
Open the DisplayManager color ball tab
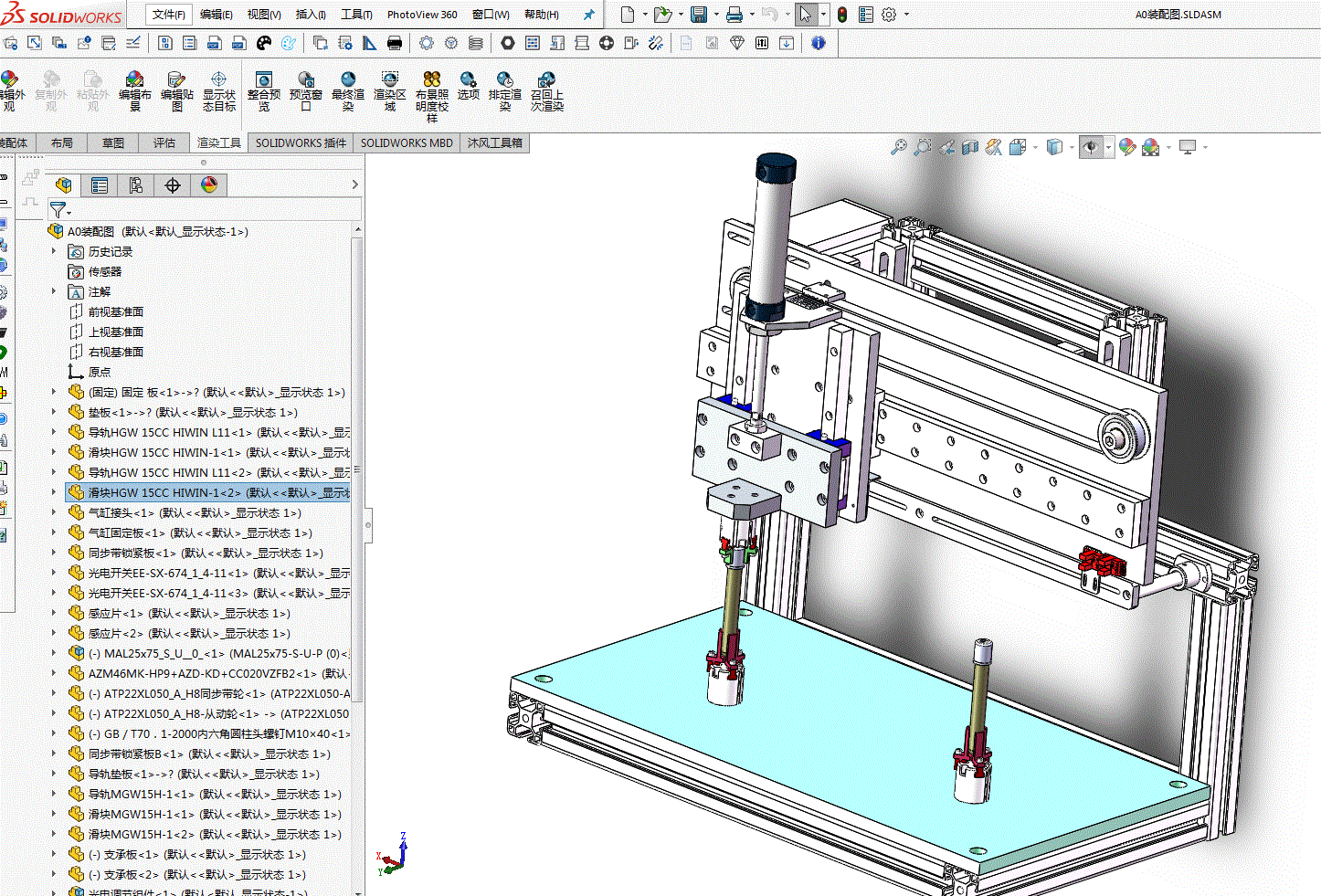coord(209,185)
